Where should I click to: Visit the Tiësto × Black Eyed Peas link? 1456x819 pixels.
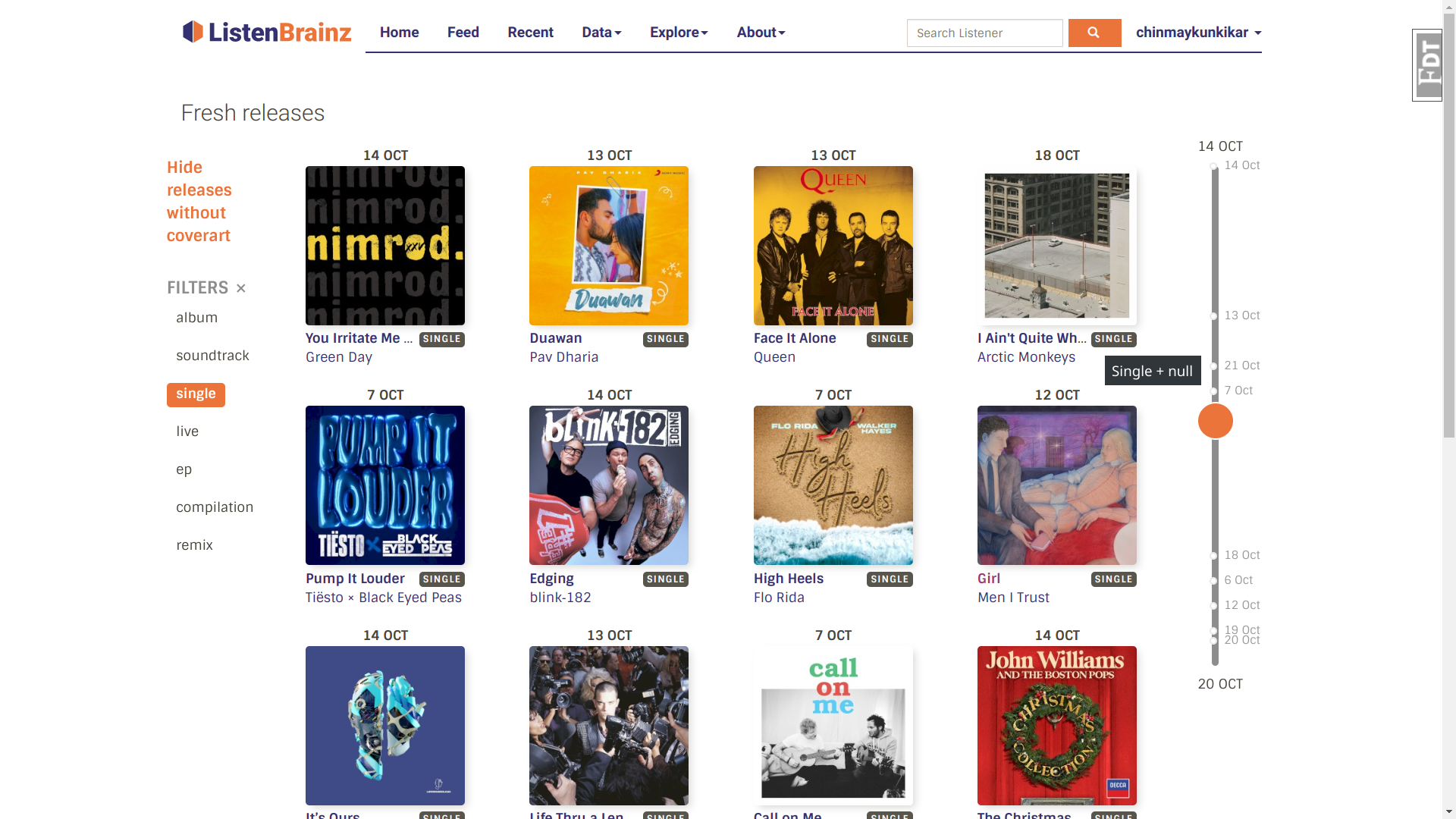[x=384, y=598]
